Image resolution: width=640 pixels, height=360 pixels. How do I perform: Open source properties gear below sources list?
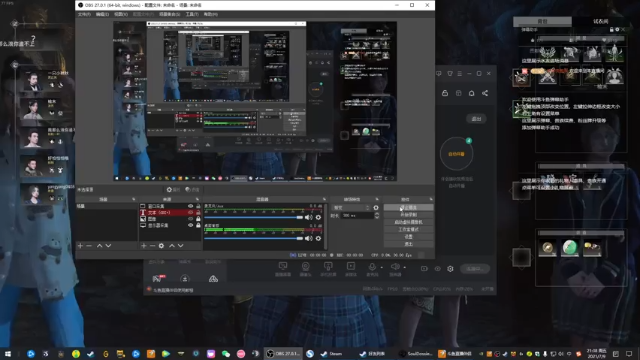coord(161,246)
